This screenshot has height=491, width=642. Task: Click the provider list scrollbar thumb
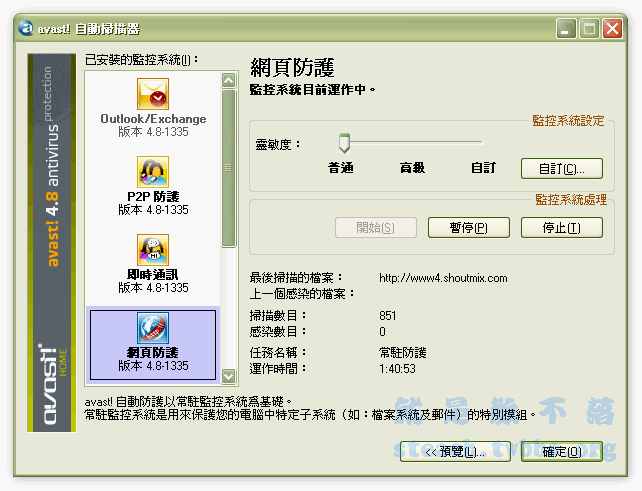[228, 168]
